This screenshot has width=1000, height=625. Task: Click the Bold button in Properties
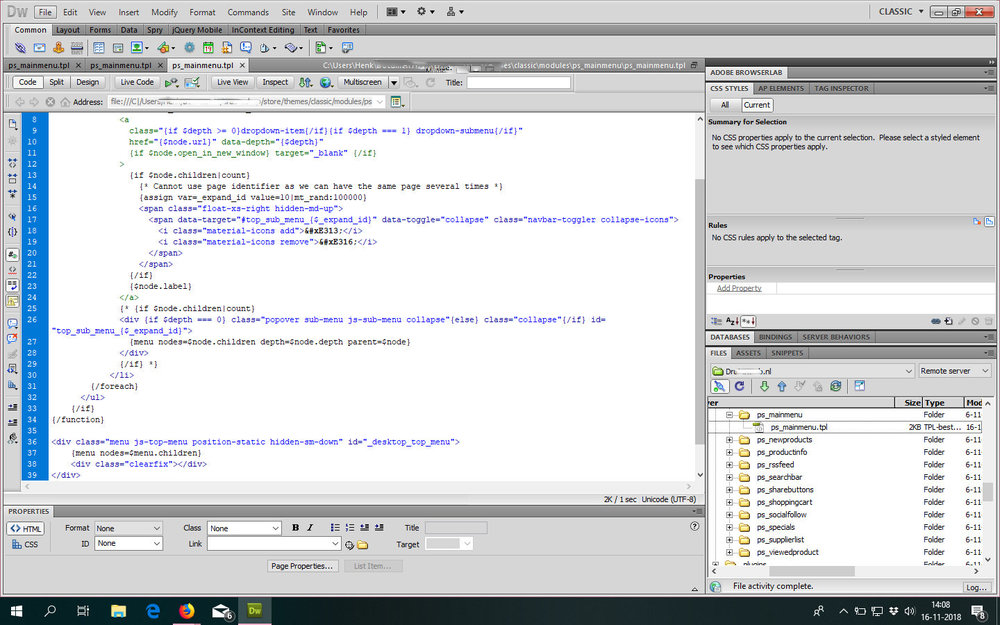coord(295,528)
